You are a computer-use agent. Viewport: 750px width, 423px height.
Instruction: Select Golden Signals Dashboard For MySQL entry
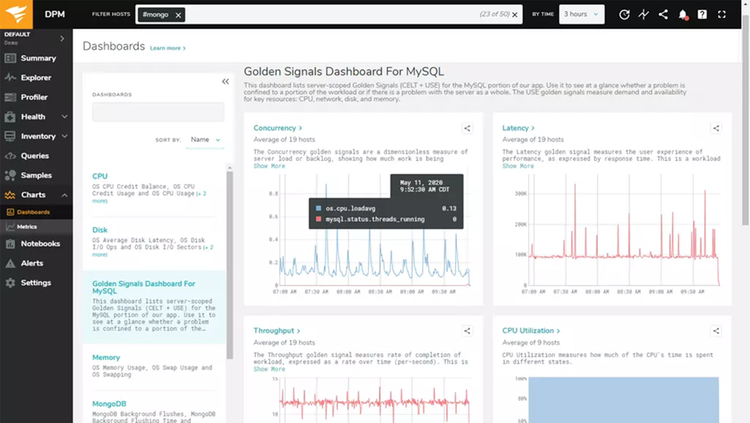[x=154, y=306]
